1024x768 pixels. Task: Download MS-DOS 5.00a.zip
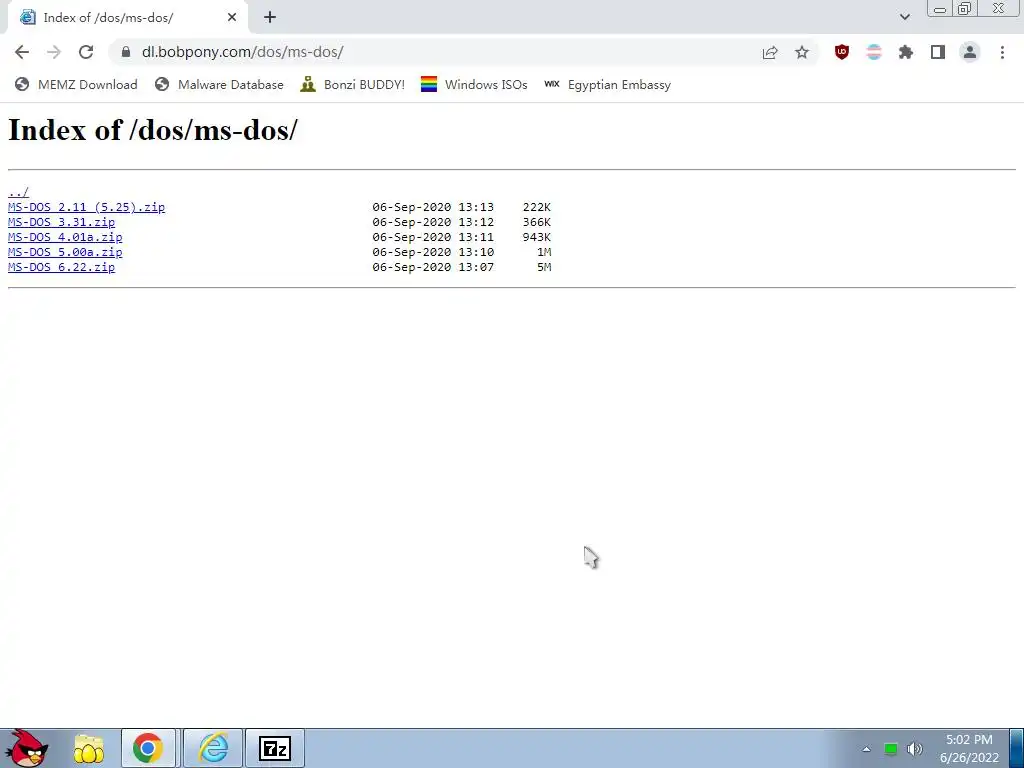coord(65,252)
